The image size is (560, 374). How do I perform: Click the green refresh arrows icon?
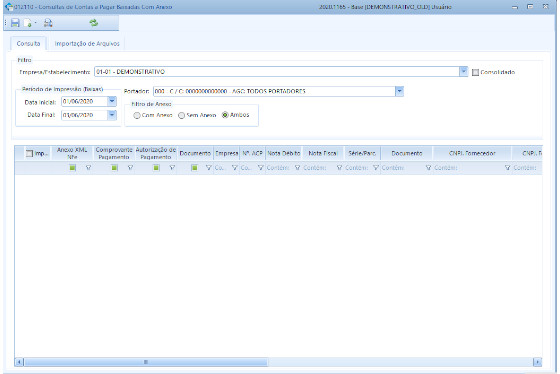click(x=94, y=23)
